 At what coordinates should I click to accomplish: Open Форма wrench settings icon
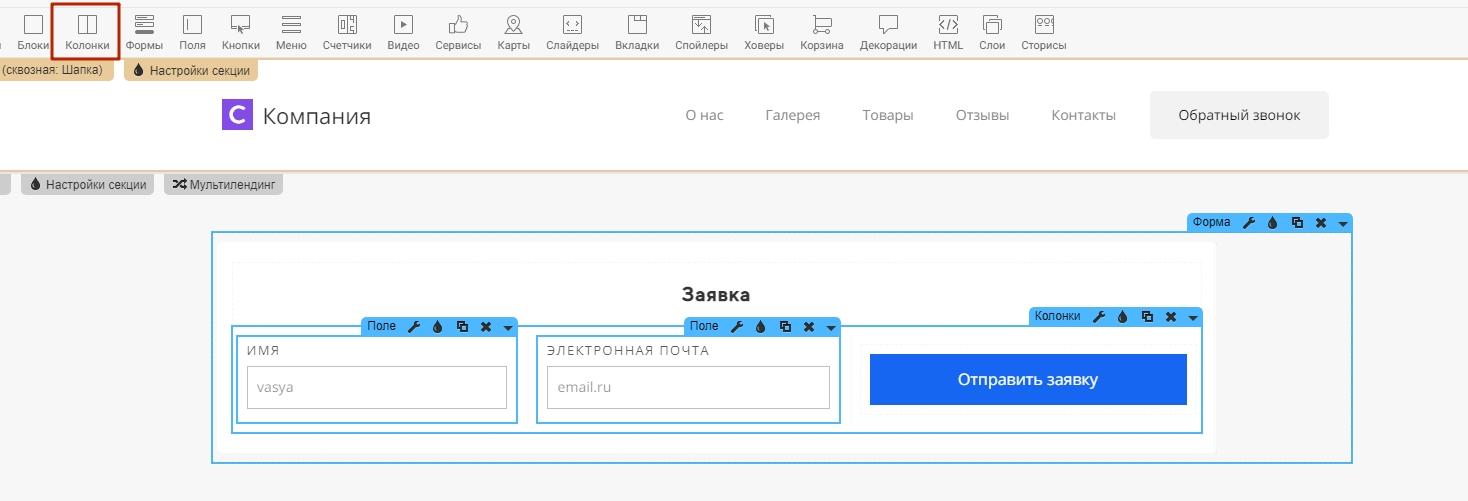(x=1249, y=223)
